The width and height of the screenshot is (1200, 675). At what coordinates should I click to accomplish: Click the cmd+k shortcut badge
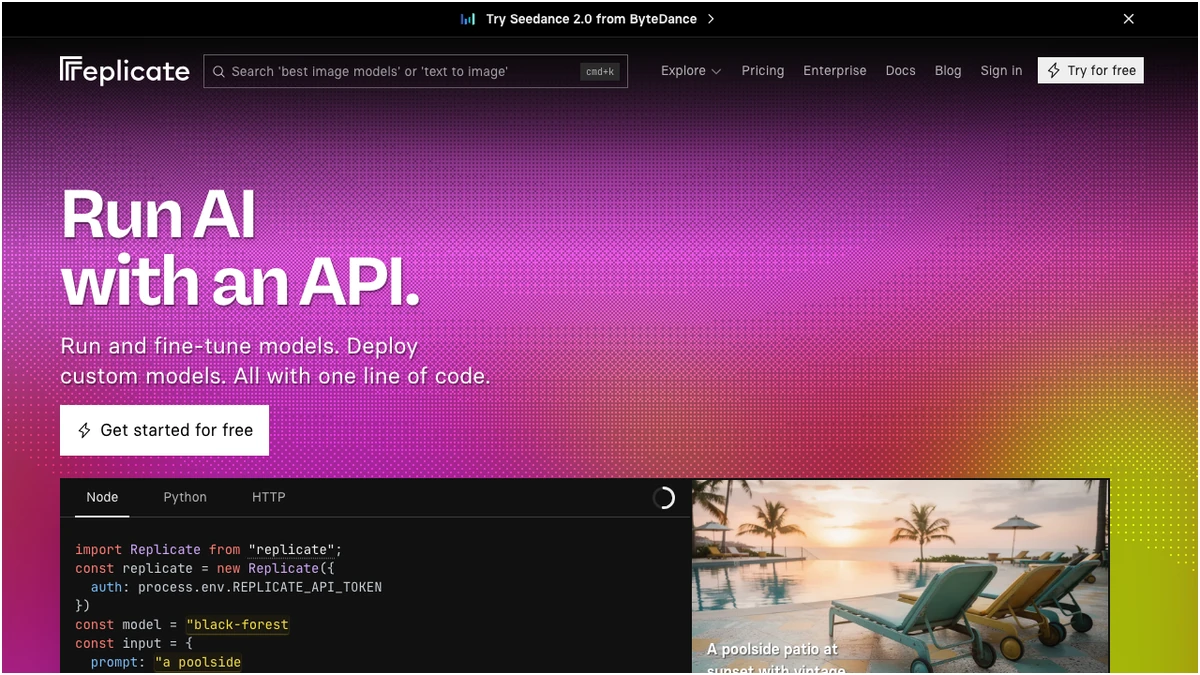tap(600, 71)
